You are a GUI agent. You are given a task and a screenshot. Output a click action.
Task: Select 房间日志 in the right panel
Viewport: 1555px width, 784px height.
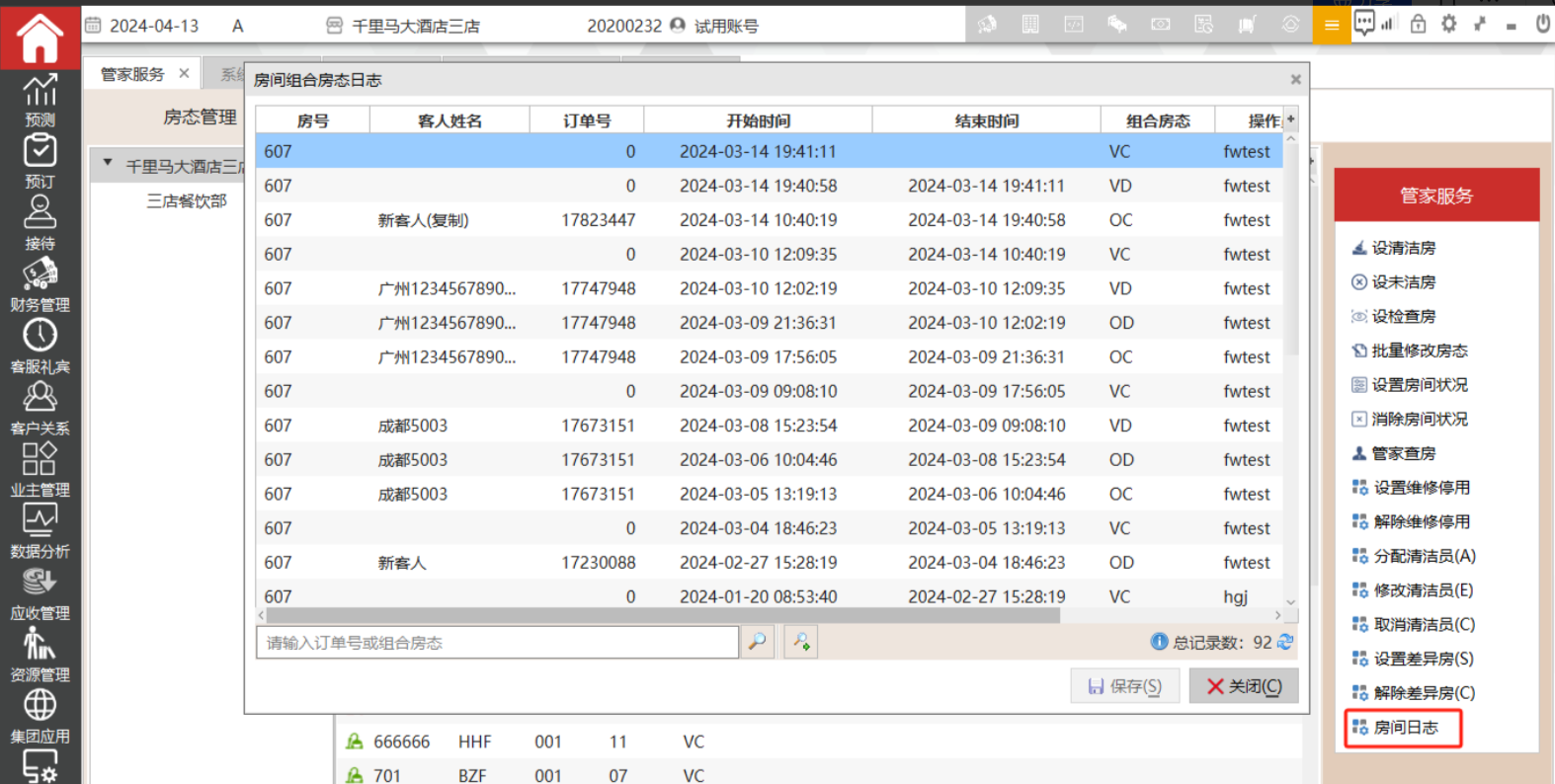[1405, 728]
